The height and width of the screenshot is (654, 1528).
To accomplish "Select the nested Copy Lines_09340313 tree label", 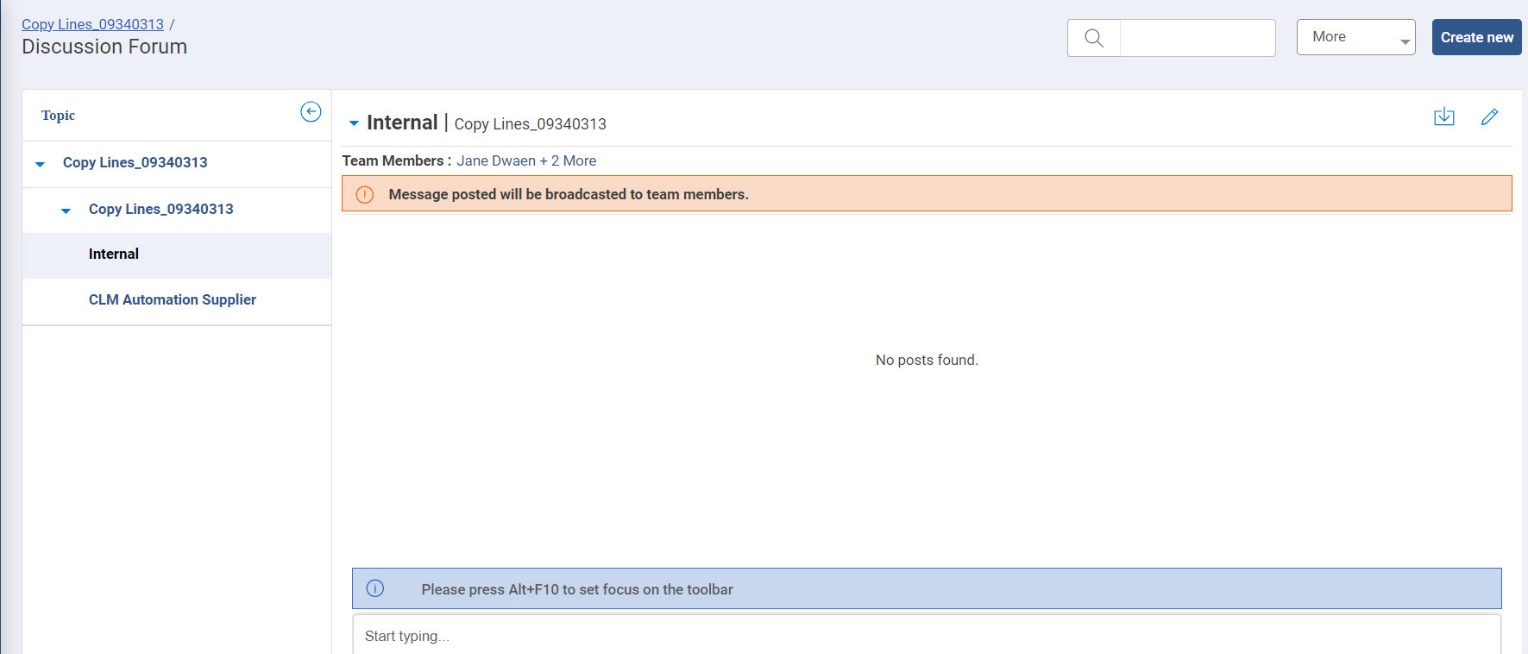I will (x=161, y=209).
